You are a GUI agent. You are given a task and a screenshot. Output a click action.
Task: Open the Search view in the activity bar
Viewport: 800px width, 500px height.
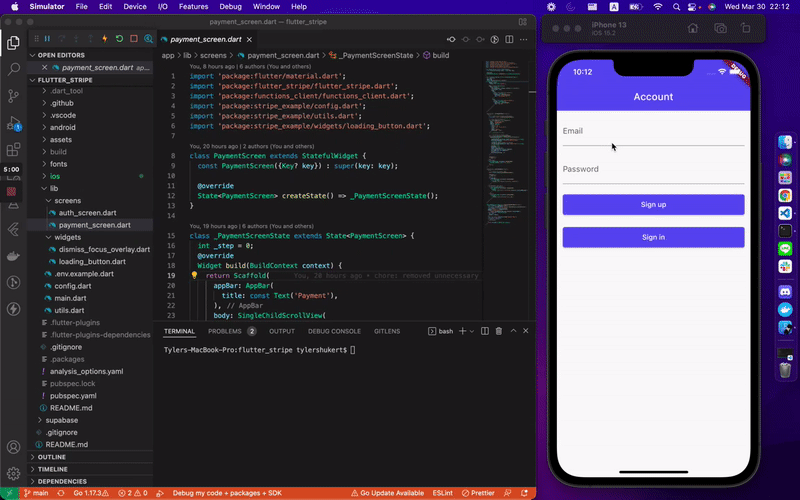click(x=13, y=68)
